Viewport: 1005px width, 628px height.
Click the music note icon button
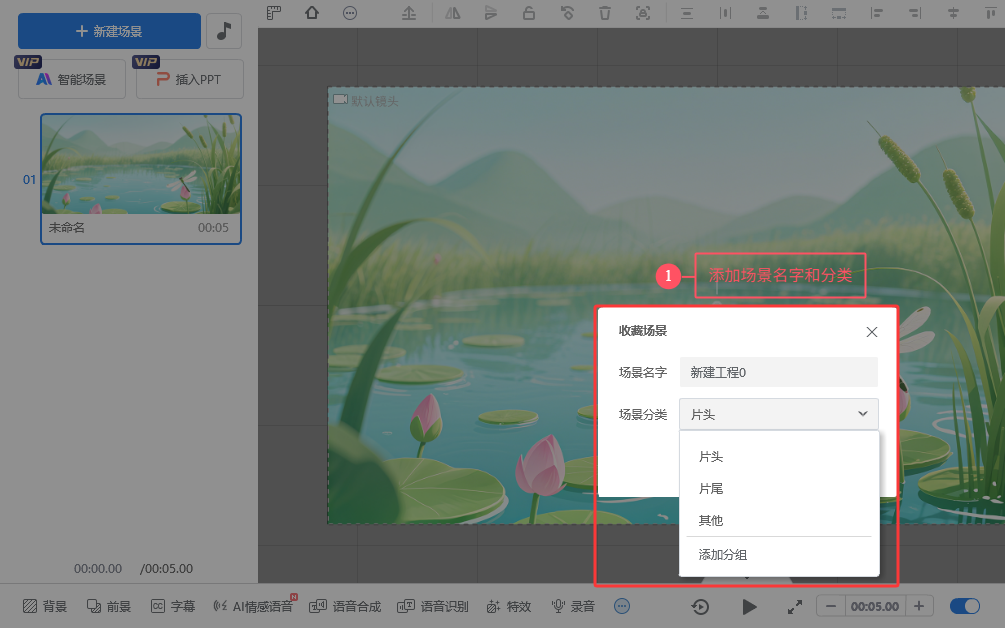pyautogui.click(x=224, y=31)
